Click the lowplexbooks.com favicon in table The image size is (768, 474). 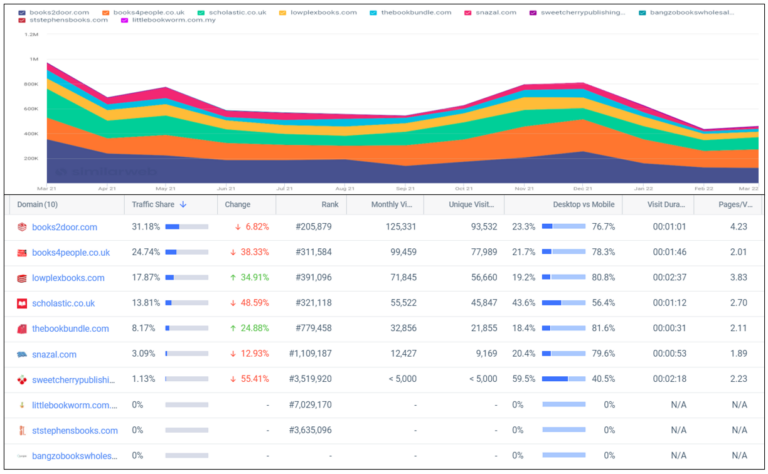coord(22,278)
